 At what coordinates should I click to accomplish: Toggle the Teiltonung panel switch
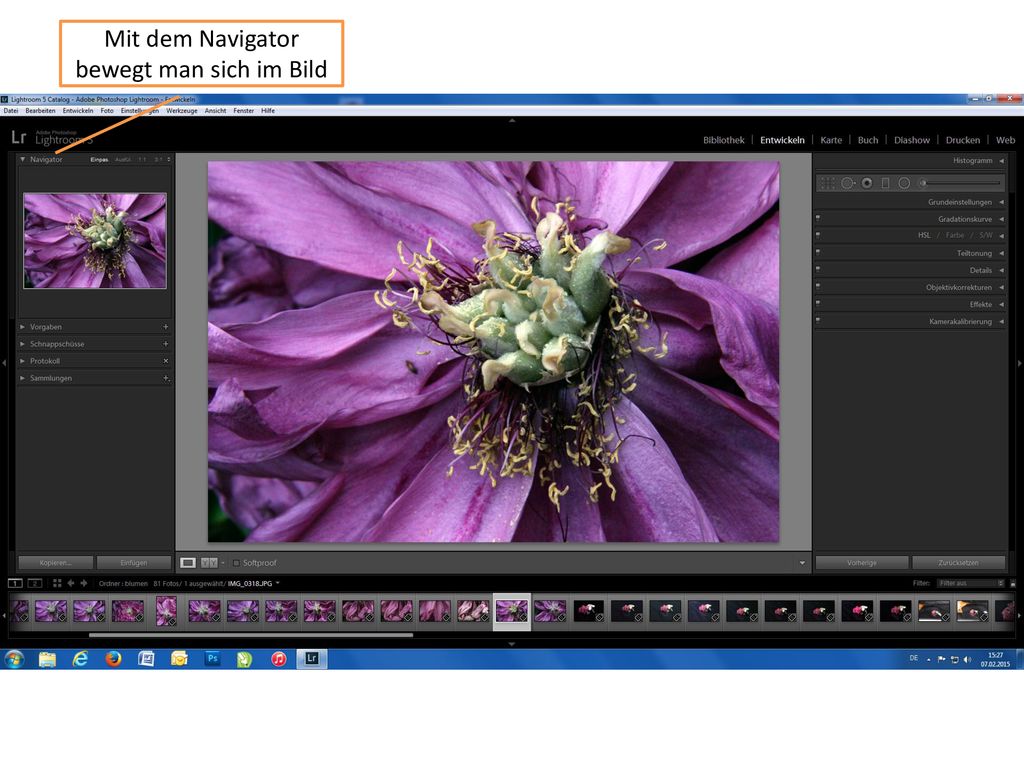818,251
